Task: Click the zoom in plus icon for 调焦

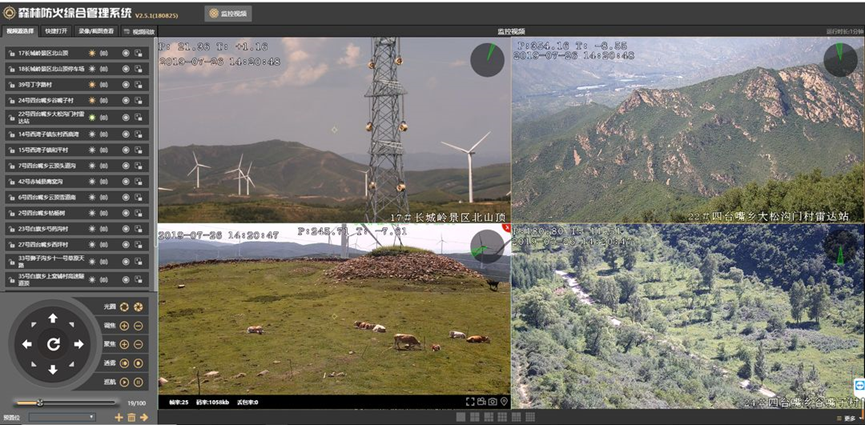Action: click(x=125, y=326)
